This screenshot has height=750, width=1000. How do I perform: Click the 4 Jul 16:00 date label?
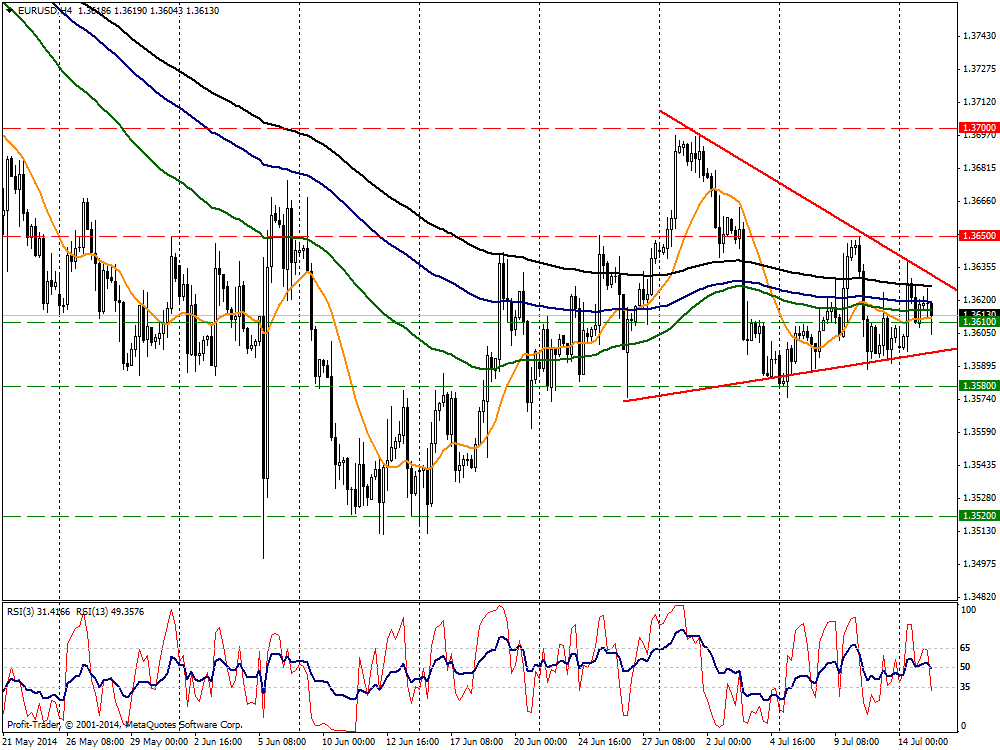click(793, 742)
